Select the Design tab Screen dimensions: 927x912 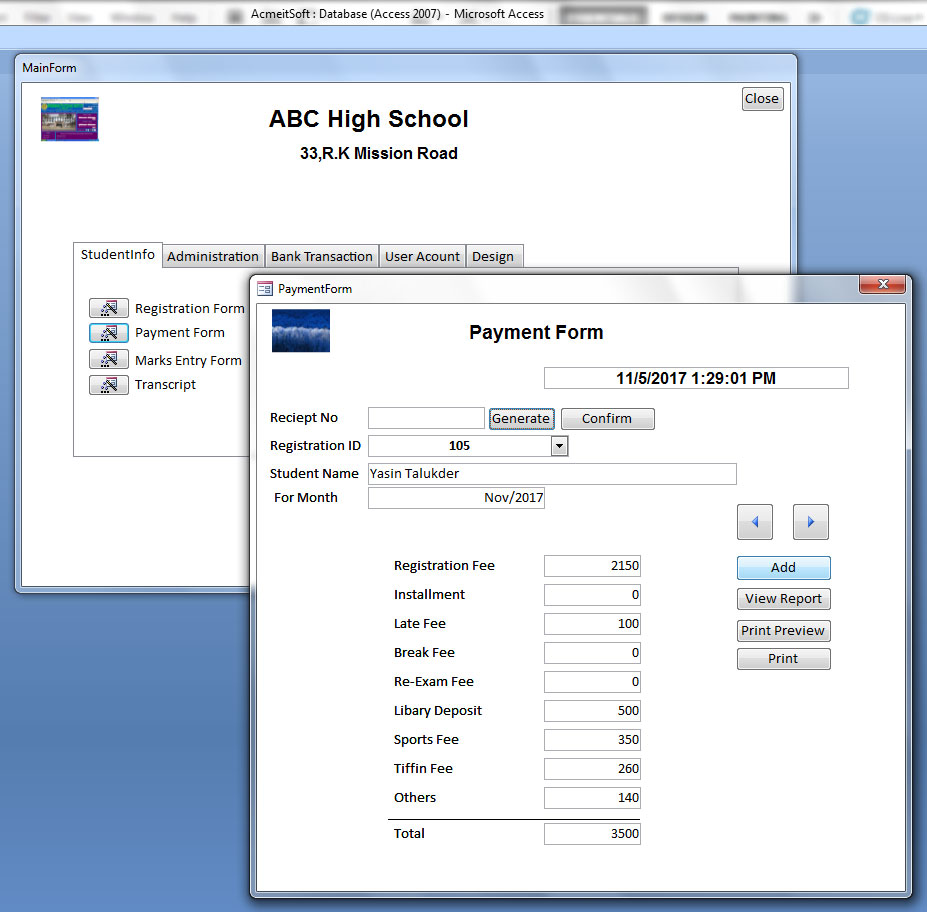point(494,256)
